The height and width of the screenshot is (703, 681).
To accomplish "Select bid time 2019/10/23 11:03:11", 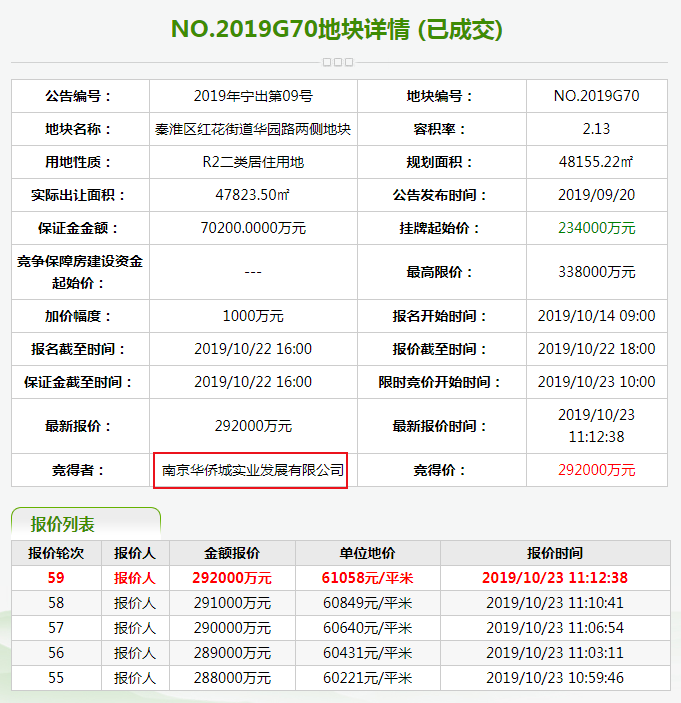I will click(555, 653).
